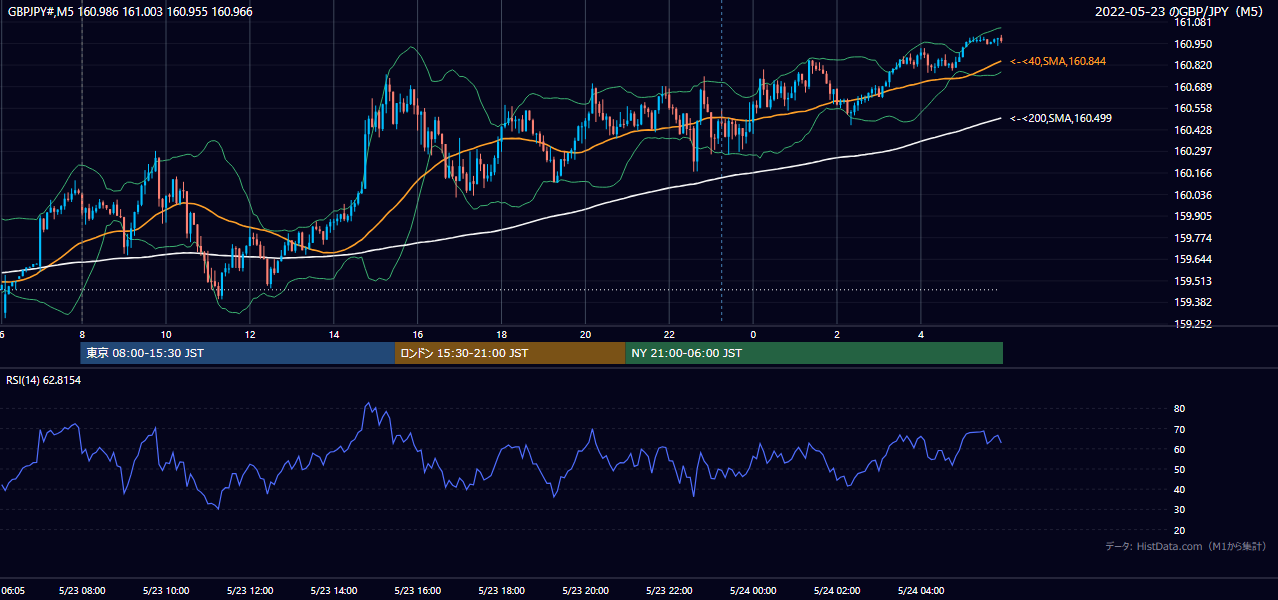The image size is (1278, 600).
Task: Click the 5/24 02:00 date label at bottom
Action: 837,591
